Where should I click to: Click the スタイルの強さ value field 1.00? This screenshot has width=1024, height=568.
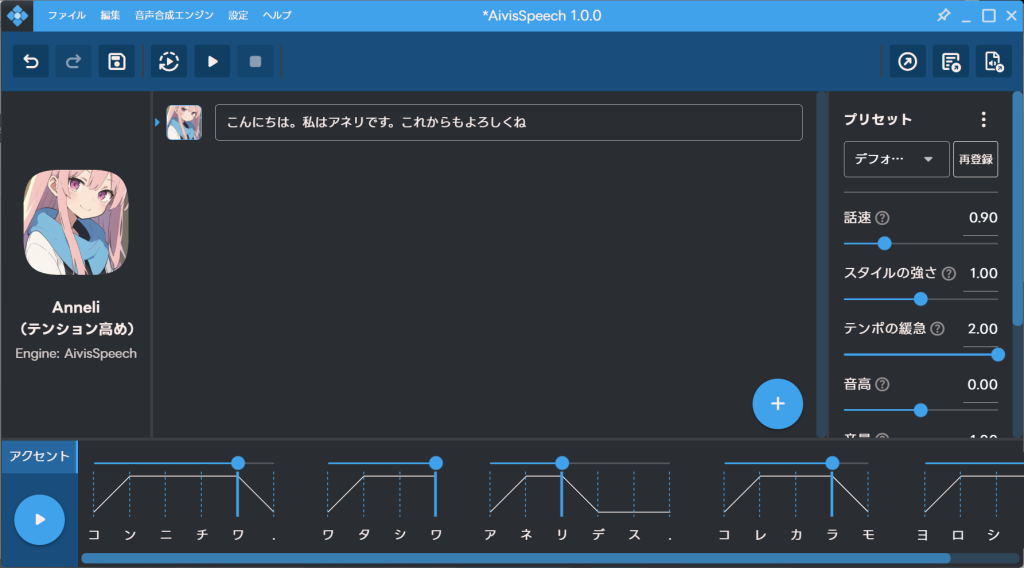980,274
